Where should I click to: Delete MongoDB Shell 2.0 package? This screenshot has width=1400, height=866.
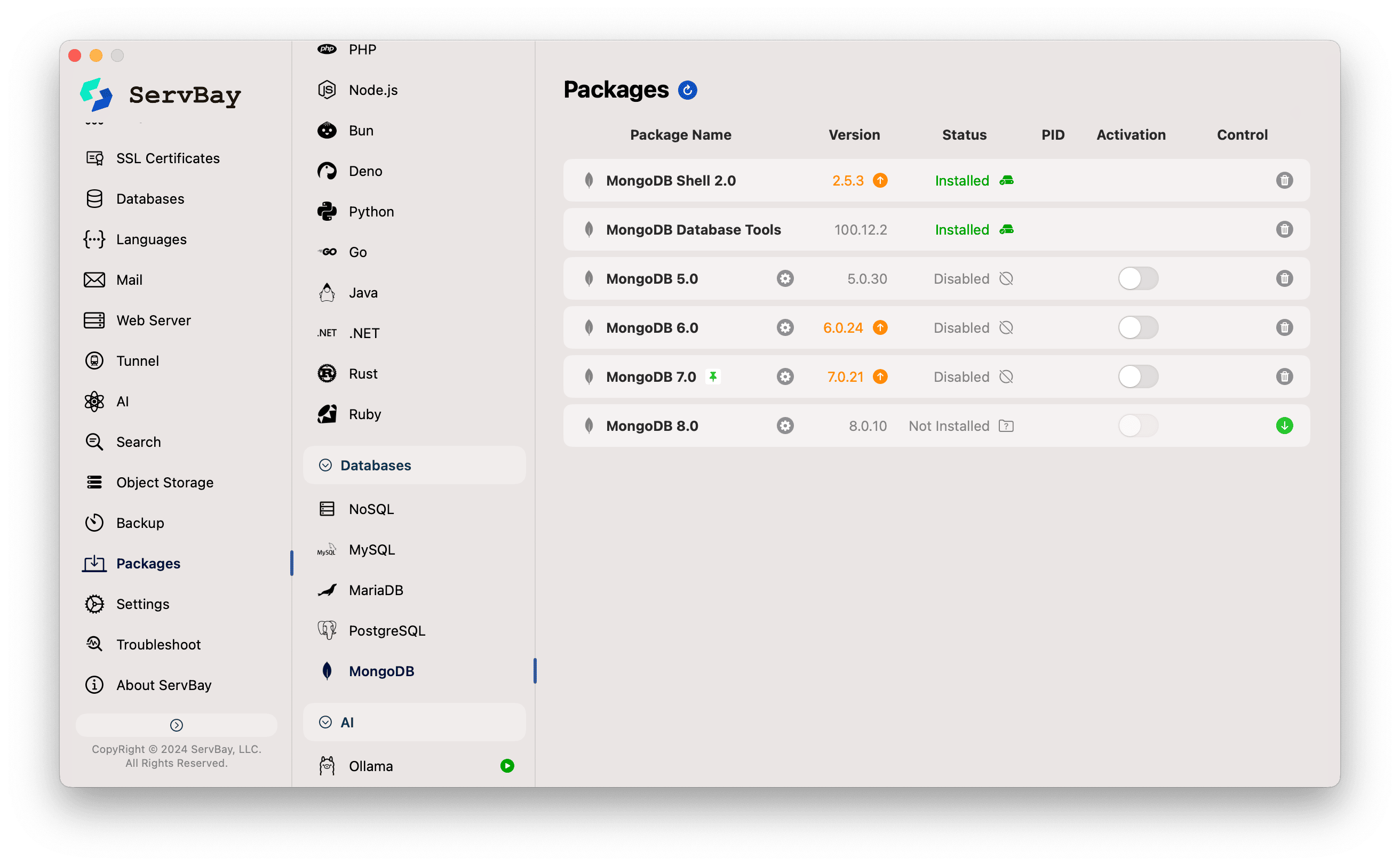[1284, 180]
